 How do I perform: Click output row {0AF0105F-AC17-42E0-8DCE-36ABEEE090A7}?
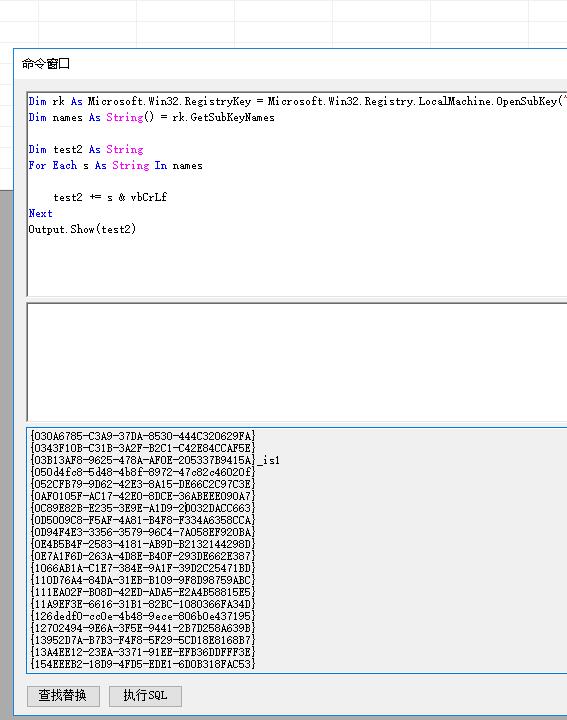coord(143,496)
